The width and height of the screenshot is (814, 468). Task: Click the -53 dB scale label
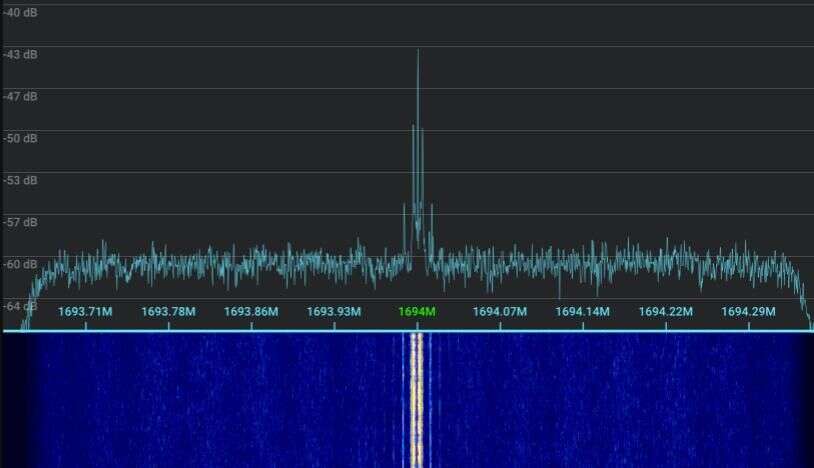(x=21, y=180)
